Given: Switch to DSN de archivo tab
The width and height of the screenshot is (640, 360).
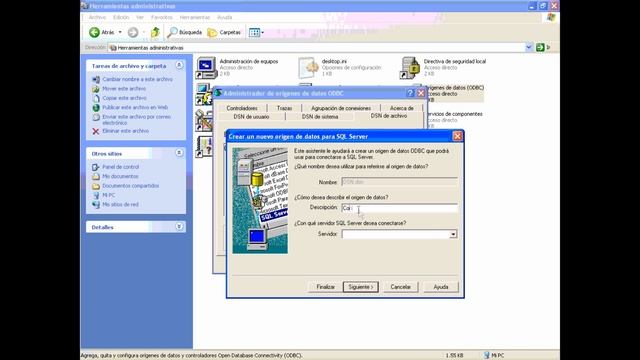Looking at the screenshot, I should coord(389,116).
